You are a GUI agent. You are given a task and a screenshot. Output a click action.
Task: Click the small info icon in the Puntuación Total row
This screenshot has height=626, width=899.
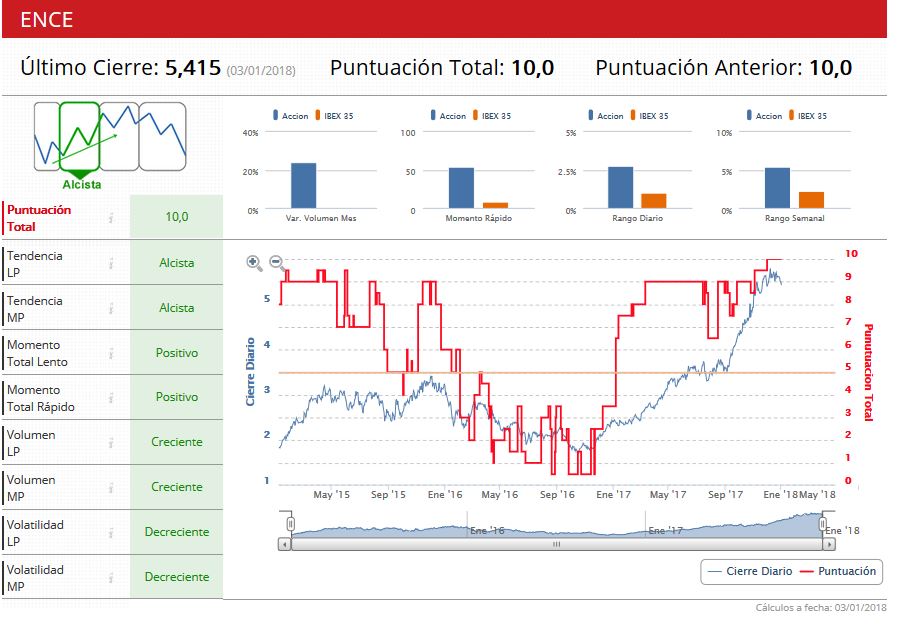[111, 217]
